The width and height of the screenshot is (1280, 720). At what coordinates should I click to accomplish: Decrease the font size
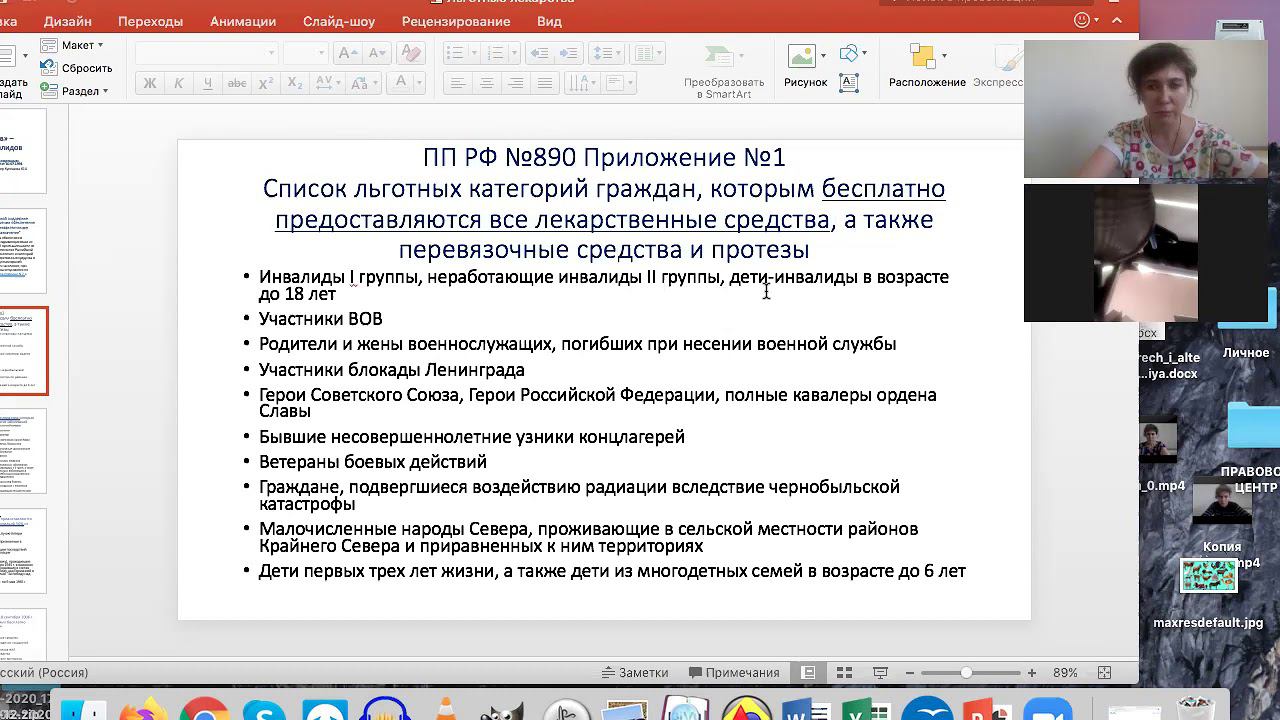(x=376, y=53)
